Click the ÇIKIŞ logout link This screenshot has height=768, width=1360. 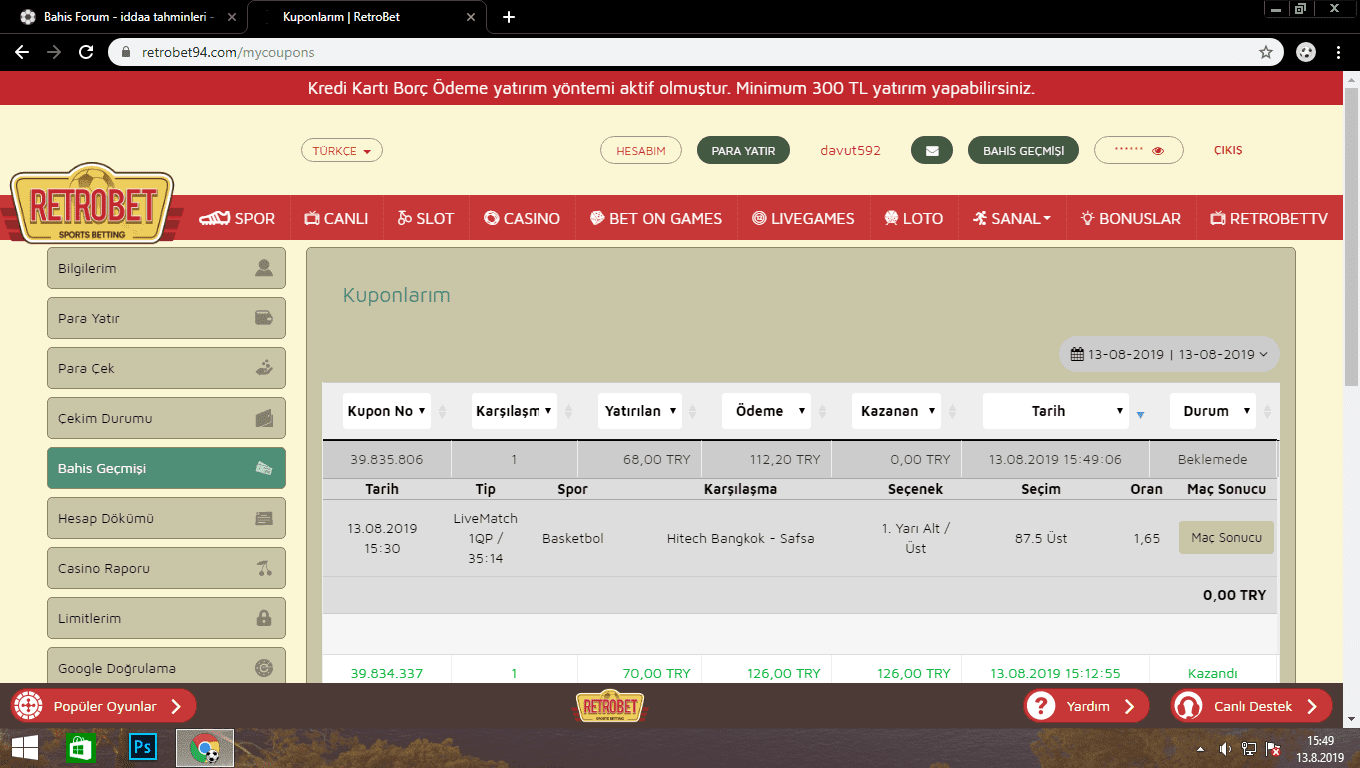(1228, 150)
